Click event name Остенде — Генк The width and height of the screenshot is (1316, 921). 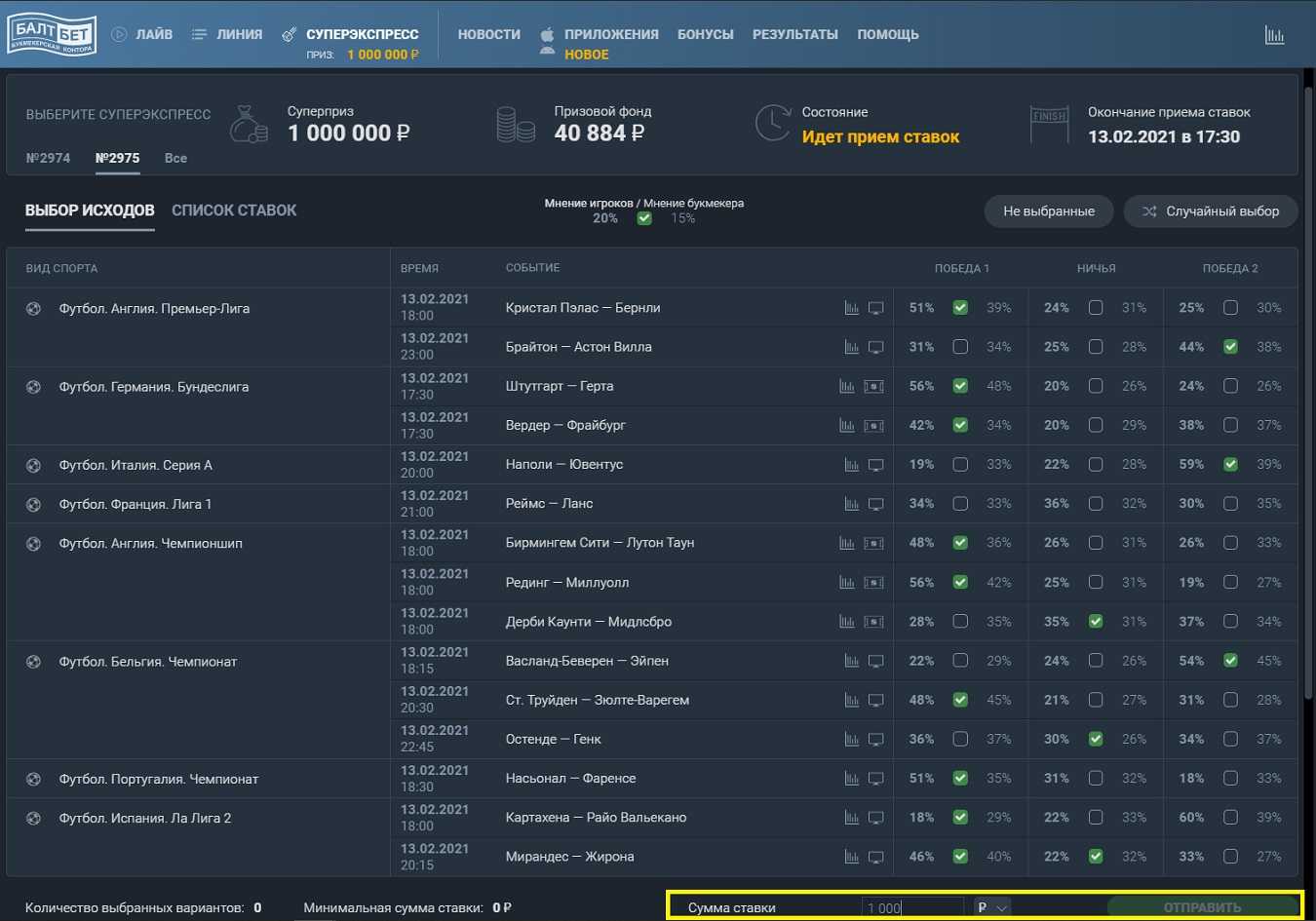point(554,740)
